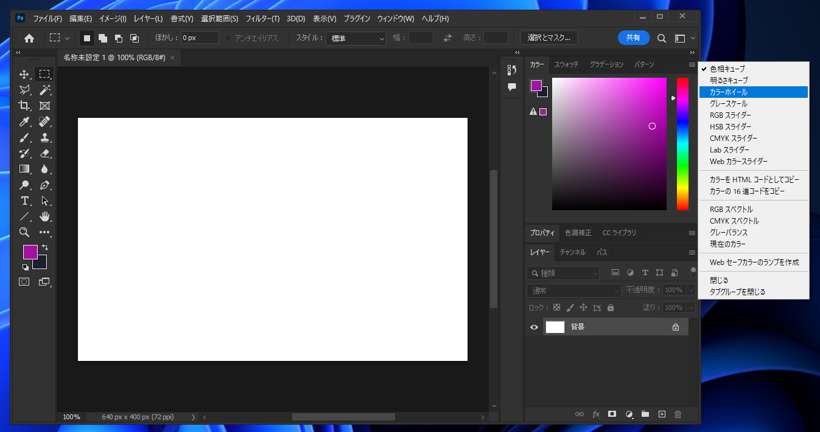Screen dimensions: 820x432
Task: Select the Eraser tool
Action: tap(44, 153)
